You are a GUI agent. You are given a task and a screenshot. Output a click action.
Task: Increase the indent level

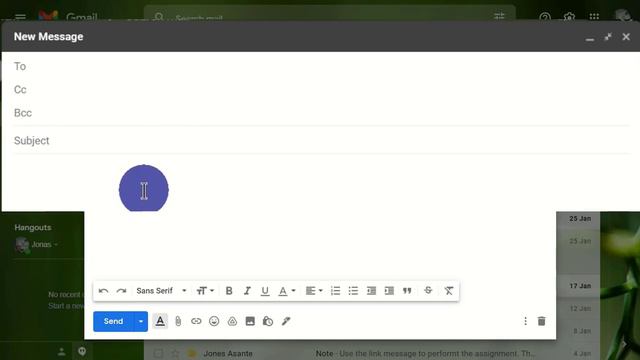(389, 291)
